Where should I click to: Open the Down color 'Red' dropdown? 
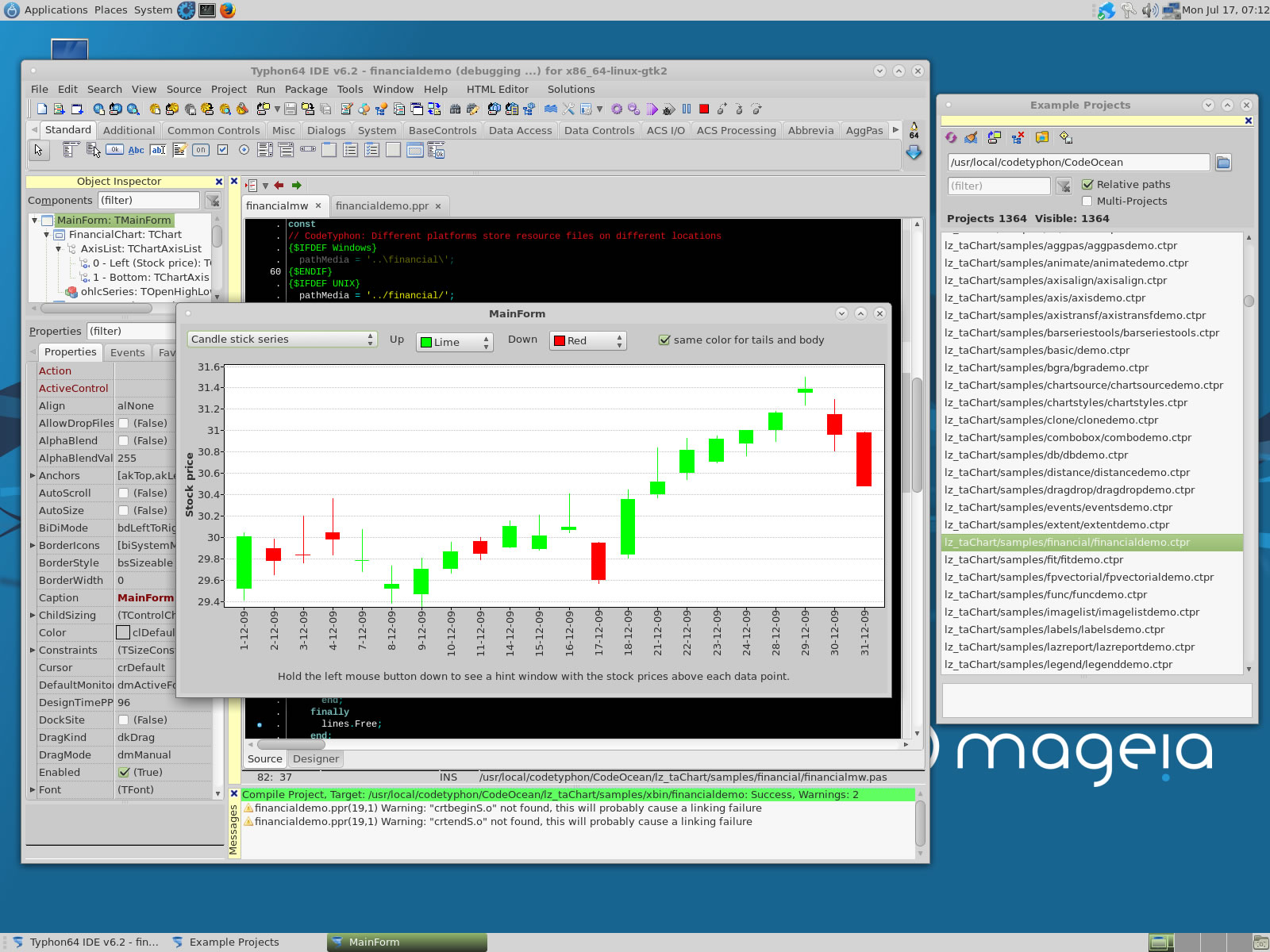click(588, 341)
